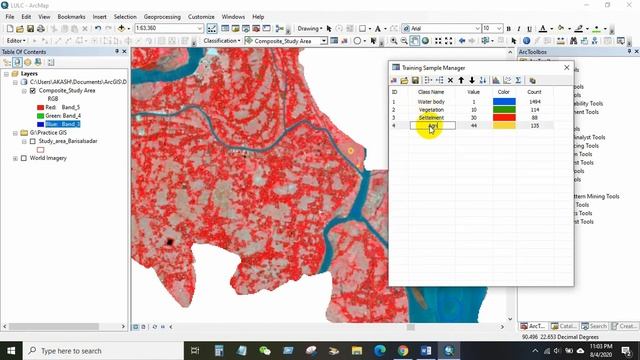640x360 pixels.
Task: Go back to previous extent arrow
Action: tap(462, 41)
